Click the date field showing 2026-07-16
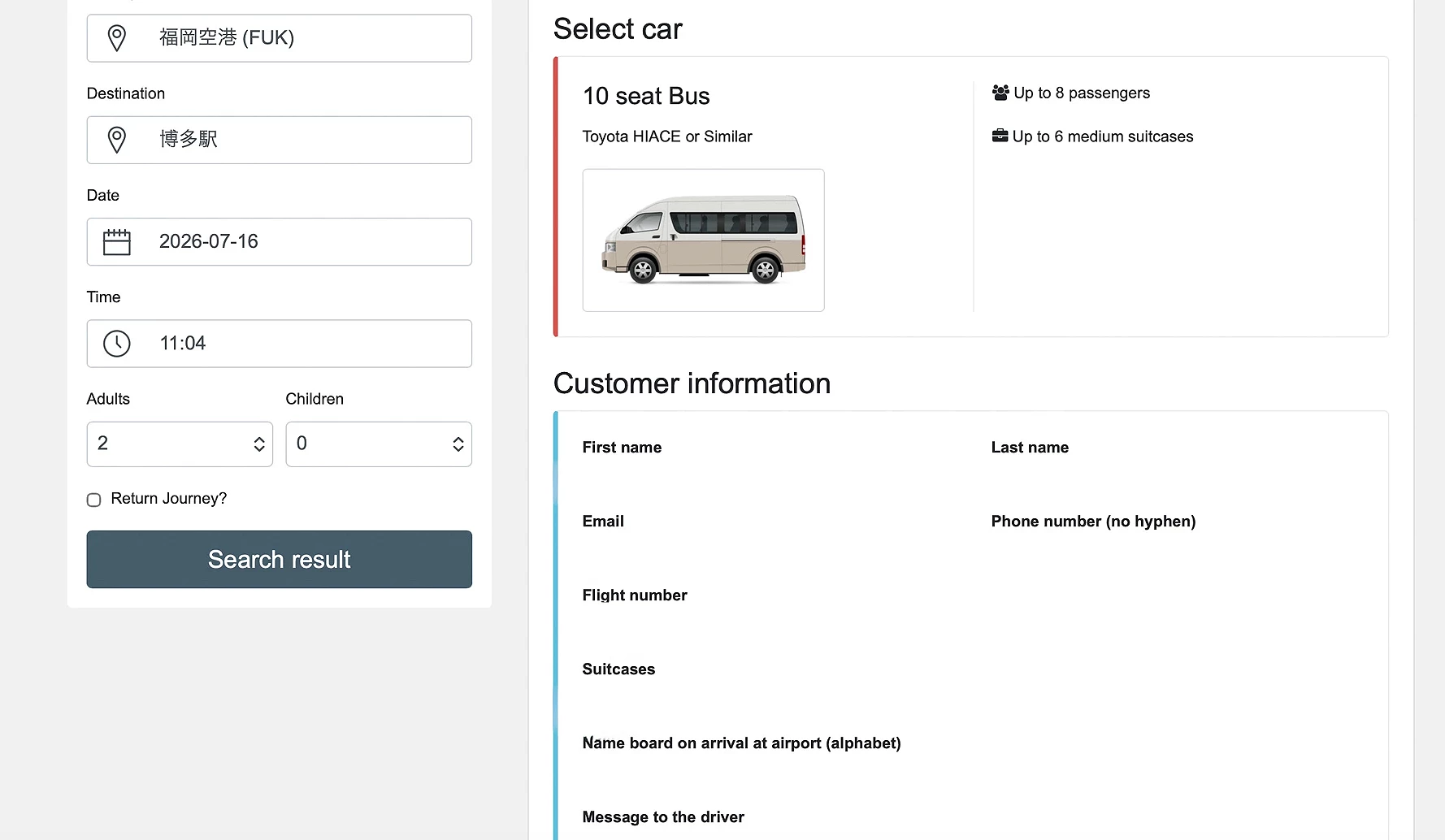Image resolution: width=1445 pixels, height=840 pixels. coord(280,242)
